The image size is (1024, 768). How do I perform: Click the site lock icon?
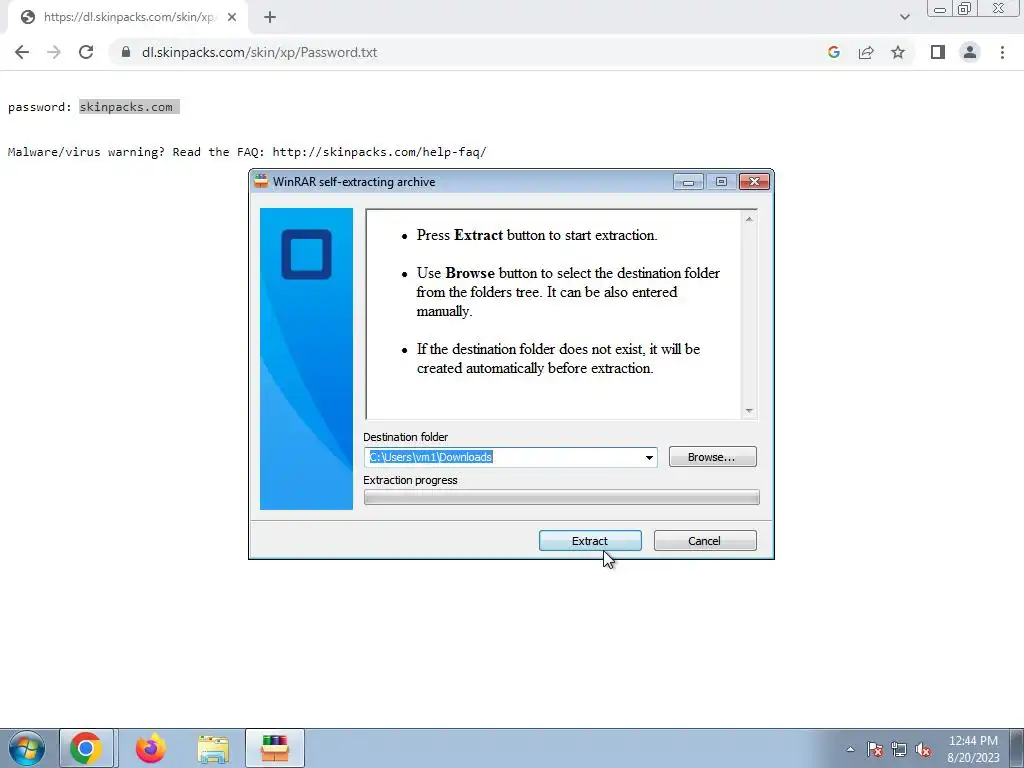126,52
